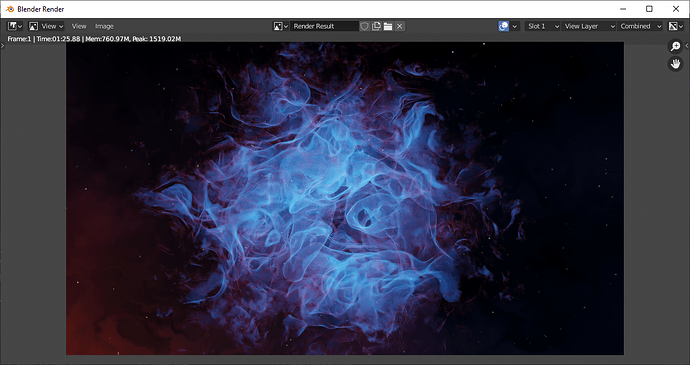Minimize the Blender Render window
690x365 pixels.
click(x=623, y=9)
